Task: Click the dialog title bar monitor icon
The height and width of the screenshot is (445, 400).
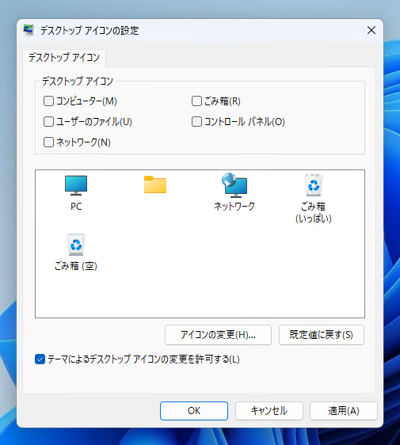Action: [29, 30]
